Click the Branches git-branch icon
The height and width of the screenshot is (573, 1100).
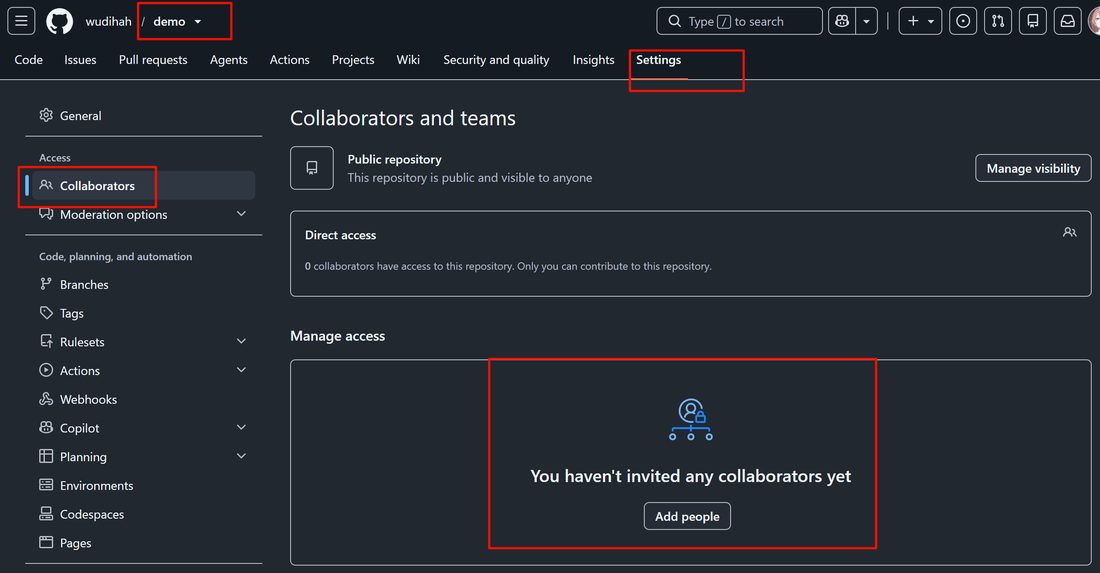click(46, 284)
